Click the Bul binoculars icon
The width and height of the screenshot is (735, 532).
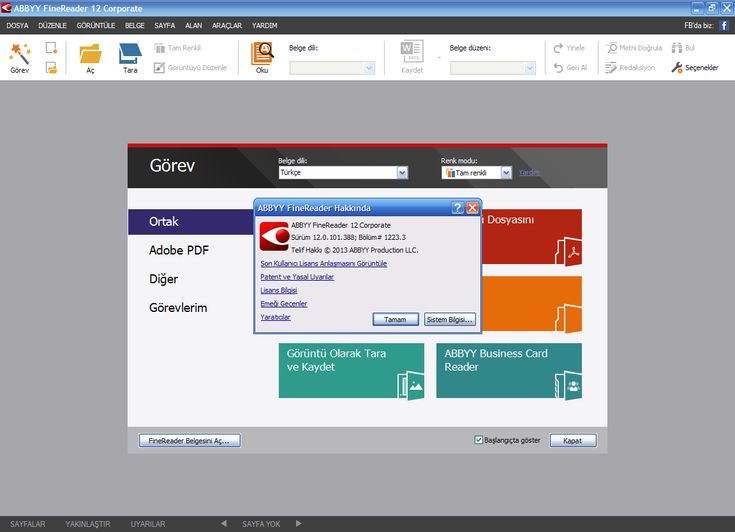click(676, 48)
